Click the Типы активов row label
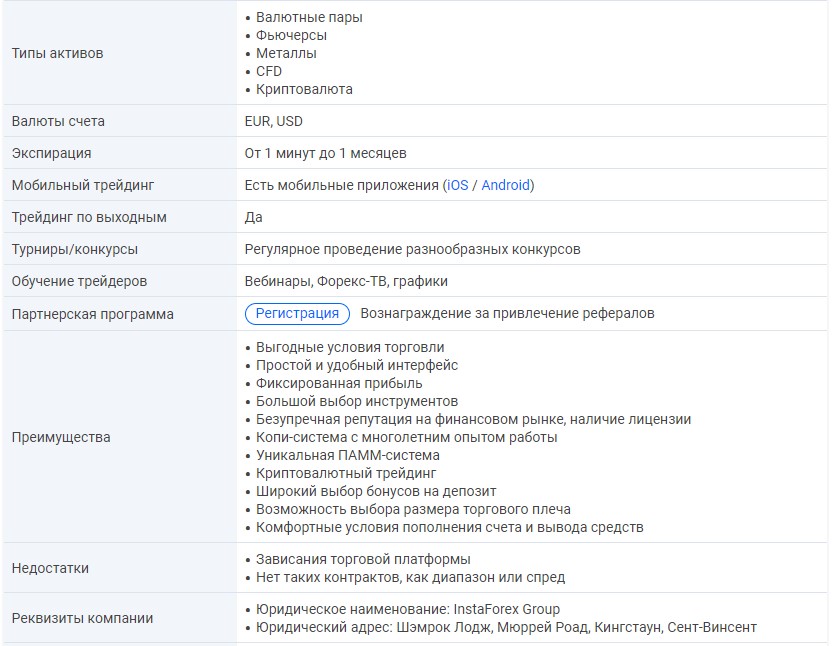The image size is (832, 646). coord(57,53)
